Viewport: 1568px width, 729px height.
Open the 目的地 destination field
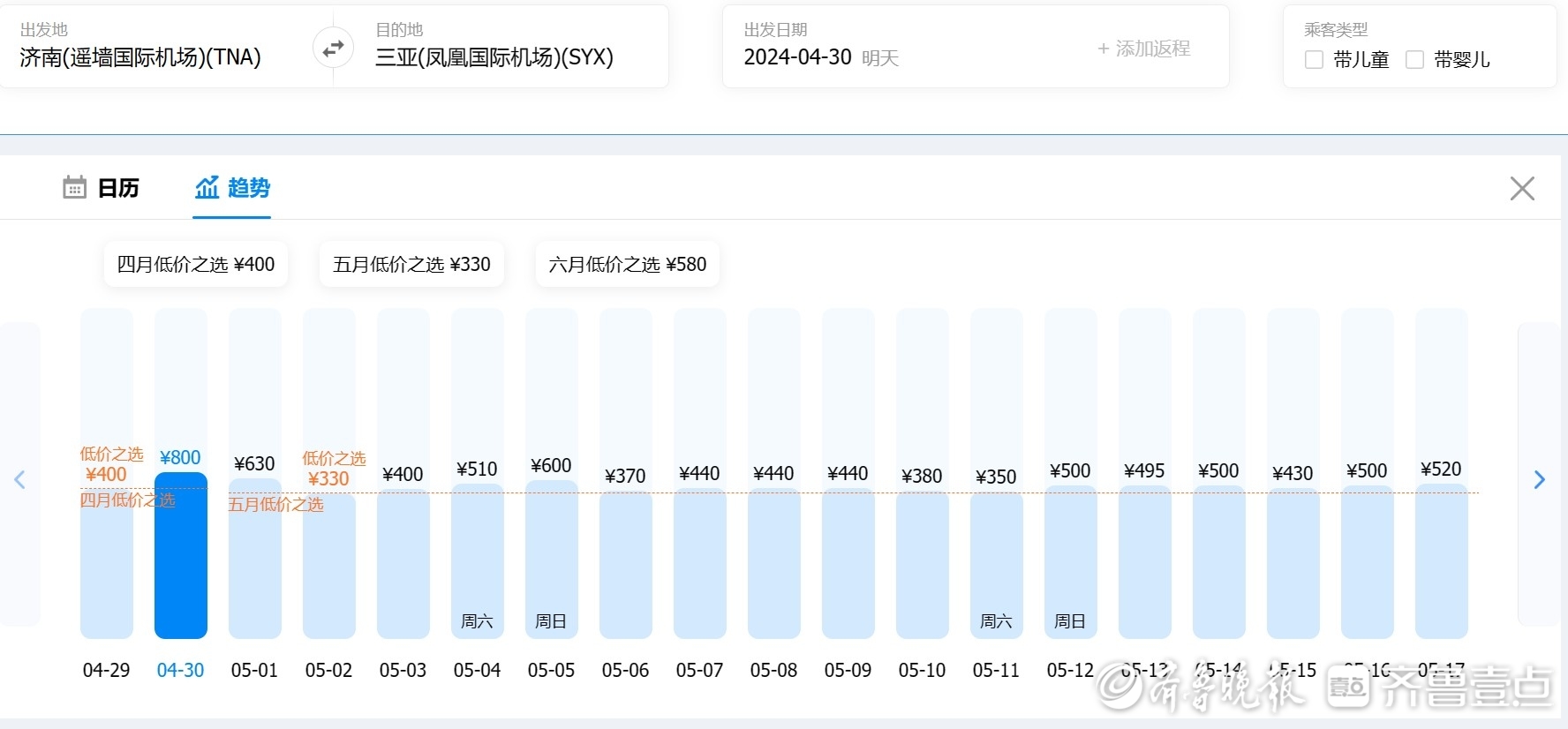pyautogui.click(x=494, y=57)
